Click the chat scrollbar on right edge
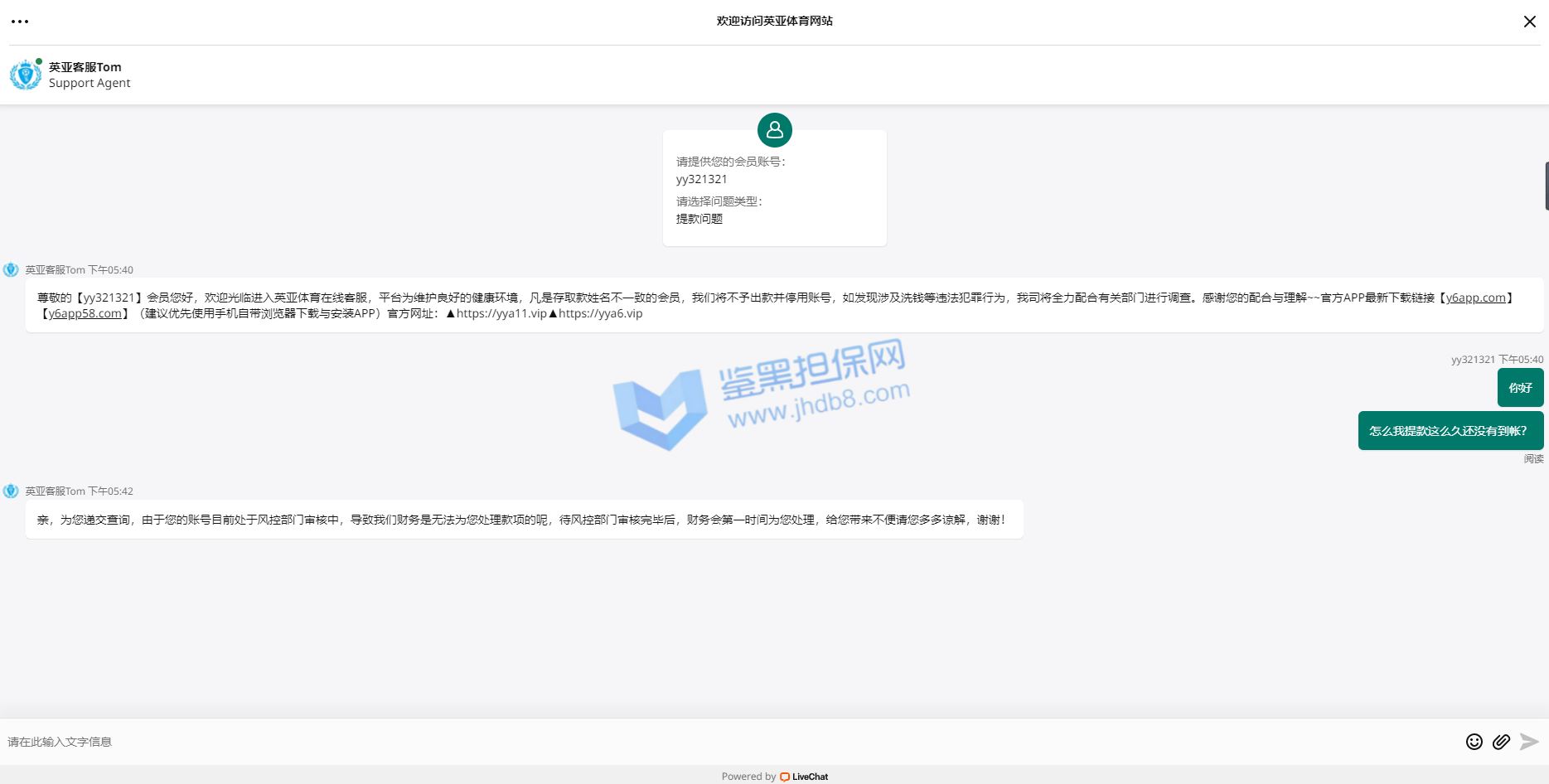This screenshot has width=1549, height=784. point(1546,186)
